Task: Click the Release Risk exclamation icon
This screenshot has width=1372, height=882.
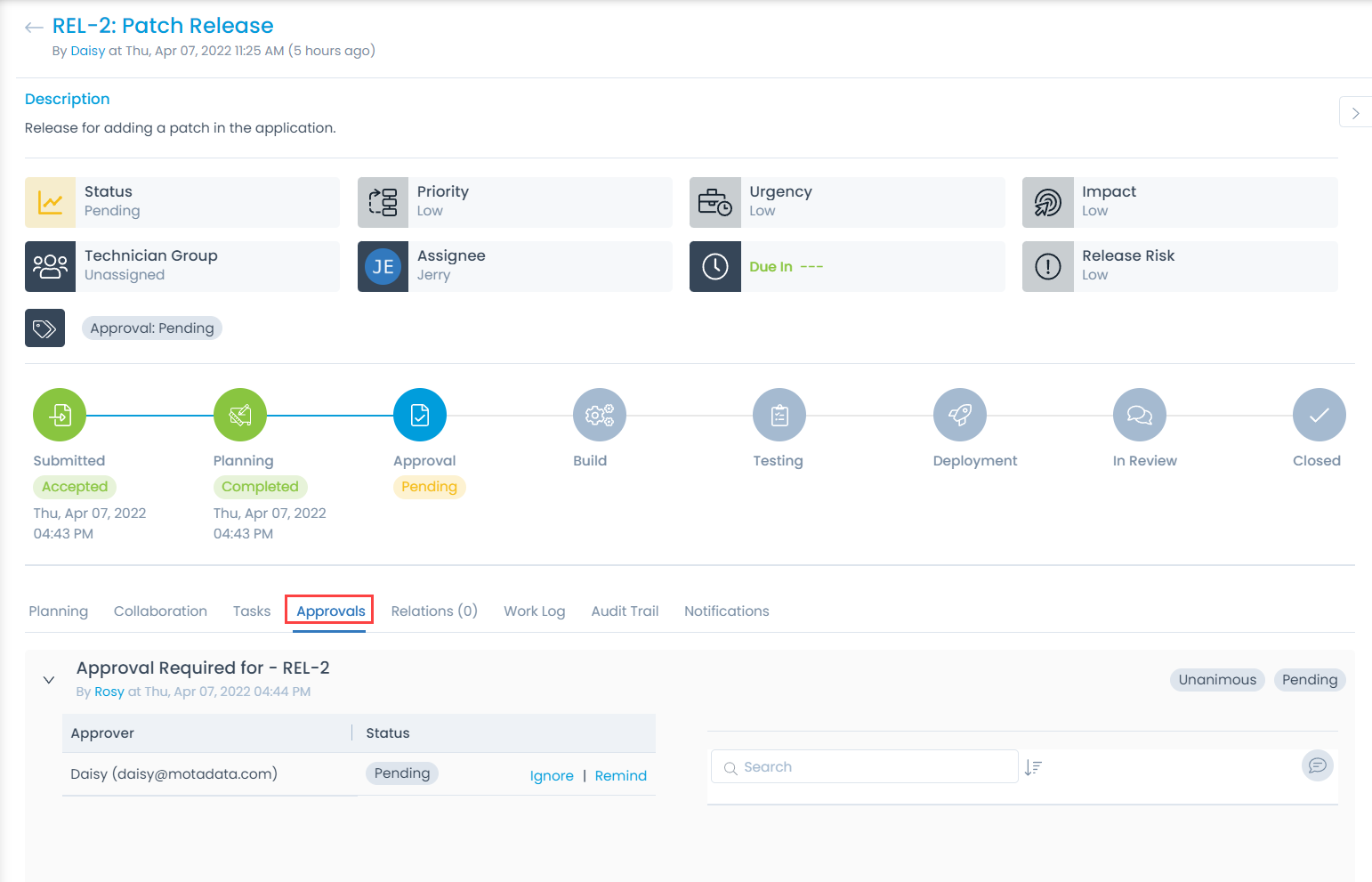Action: click(1048, 266)
